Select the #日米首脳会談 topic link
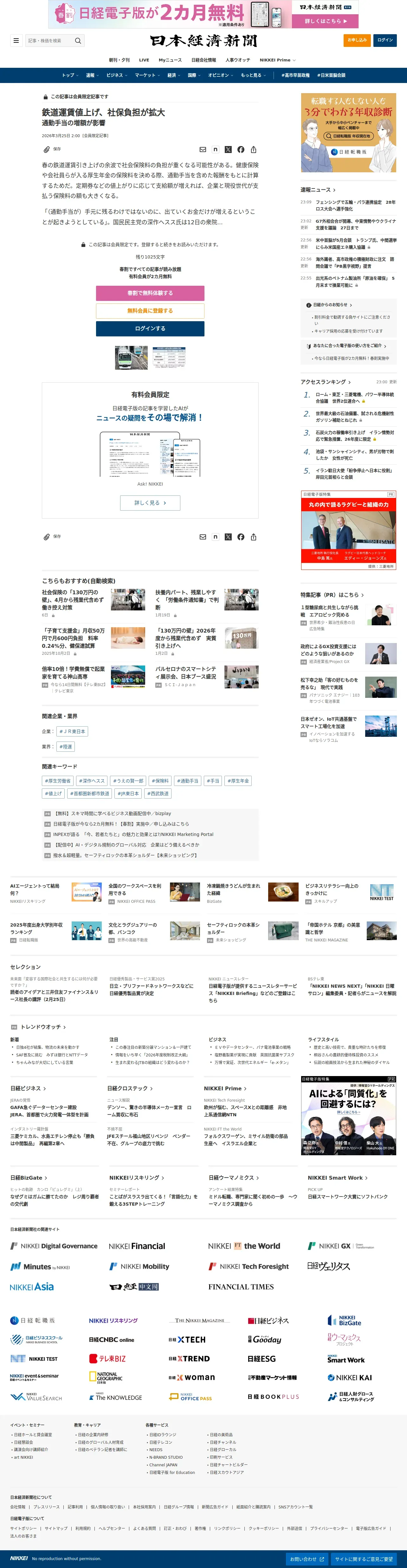The height and width of the screenshot is (1568, 407). 332,75
